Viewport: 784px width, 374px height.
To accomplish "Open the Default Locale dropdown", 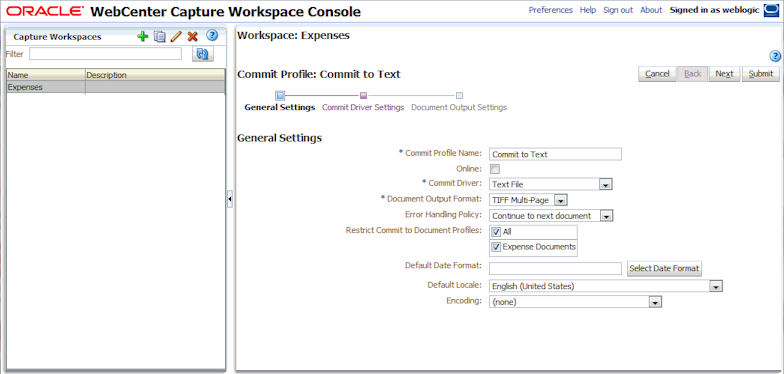I will click(716, 286).
